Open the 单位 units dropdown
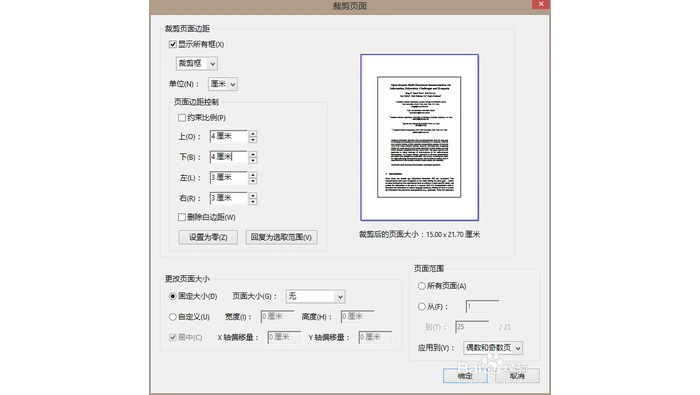This screenshot has height=395, width=700. (x=222, y=84)
